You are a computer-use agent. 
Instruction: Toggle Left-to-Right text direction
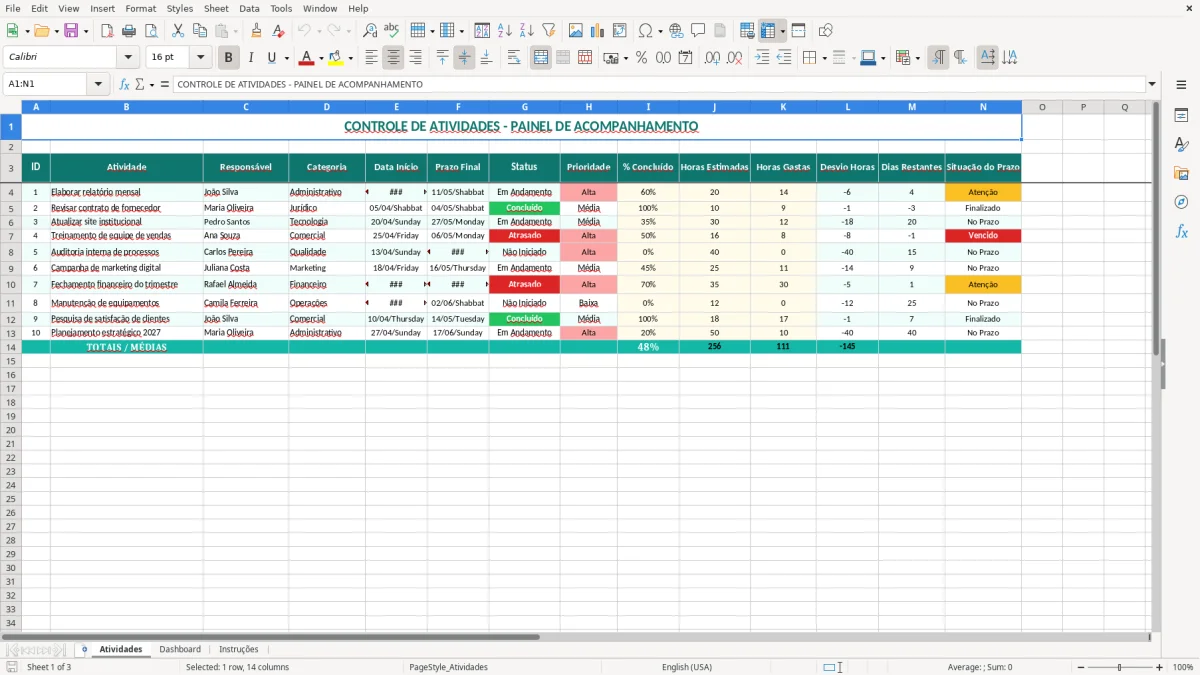click(x=938, y=58)
